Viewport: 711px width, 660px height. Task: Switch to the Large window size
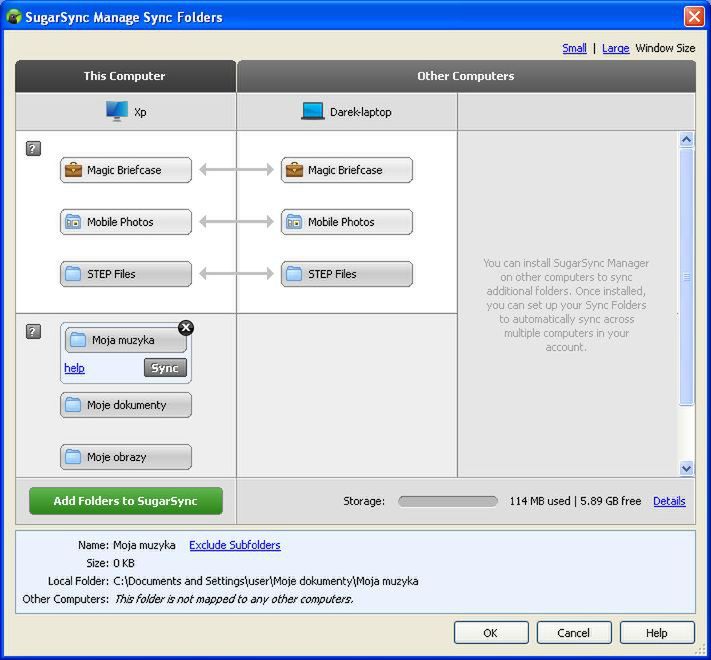615,48
